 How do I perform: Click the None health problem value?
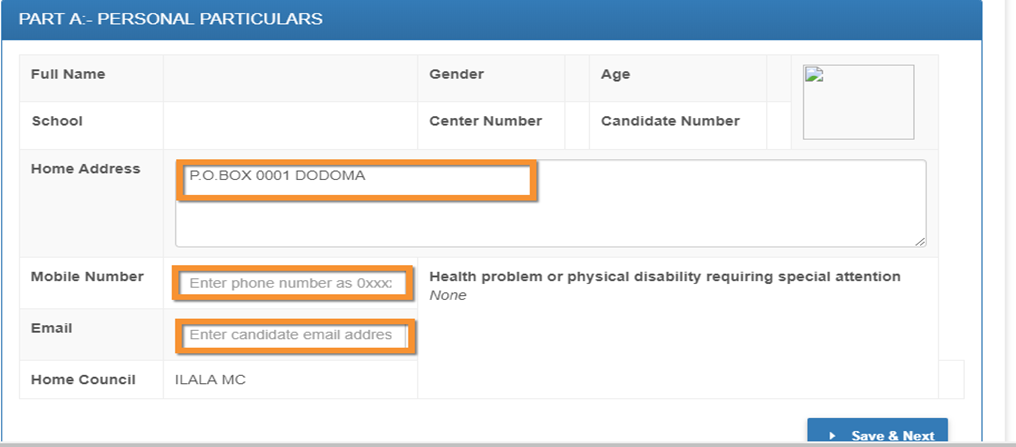[447, 296]
